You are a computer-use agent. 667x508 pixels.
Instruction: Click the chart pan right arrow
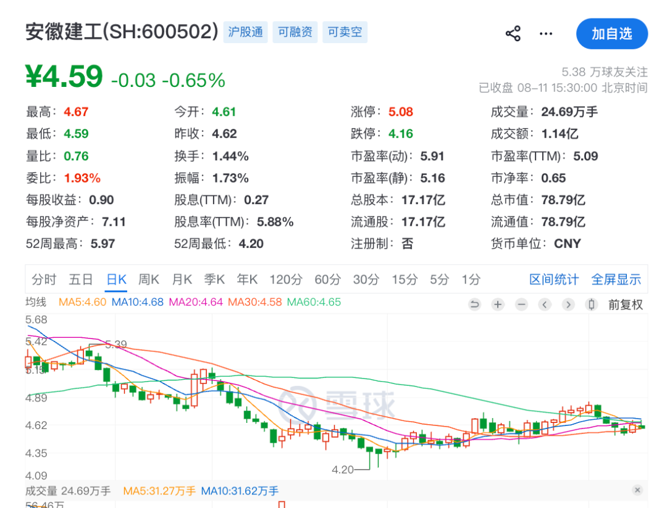(x=568, y=304)
